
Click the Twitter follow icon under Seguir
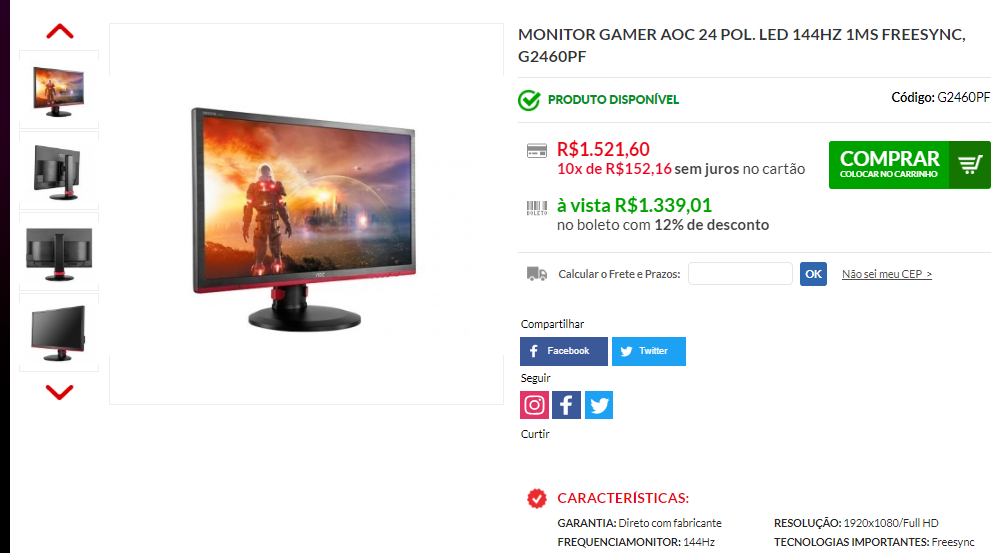(x=598, y=405)
